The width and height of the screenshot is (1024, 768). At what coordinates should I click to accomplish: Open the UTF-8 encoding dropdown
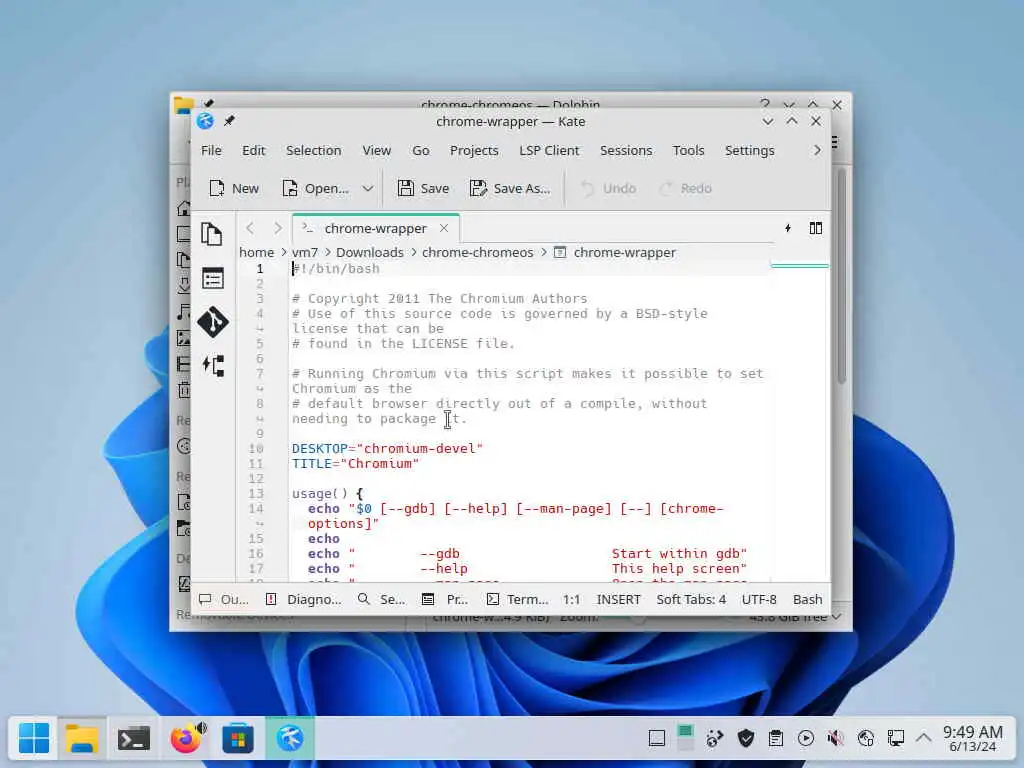click(x=759, y=600)
